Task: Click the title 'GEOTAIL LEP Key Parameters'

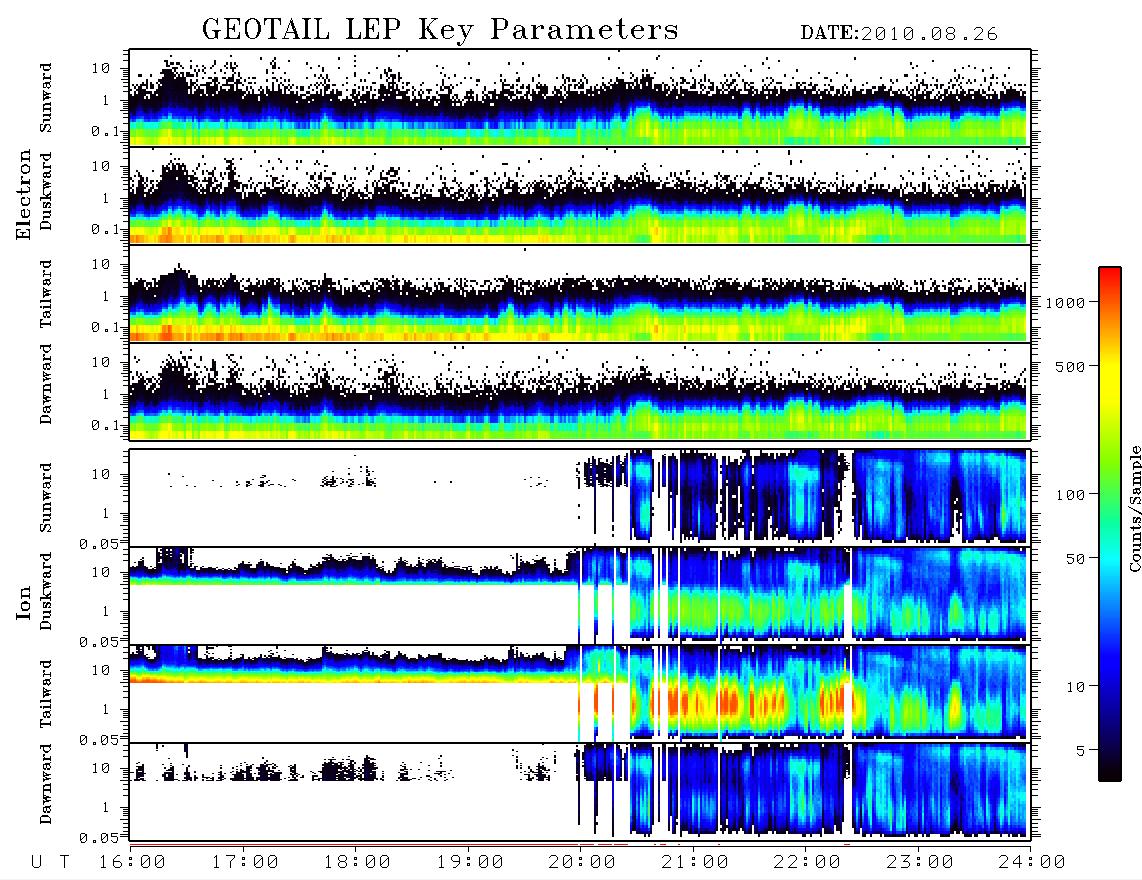Action: pos(440,30)
